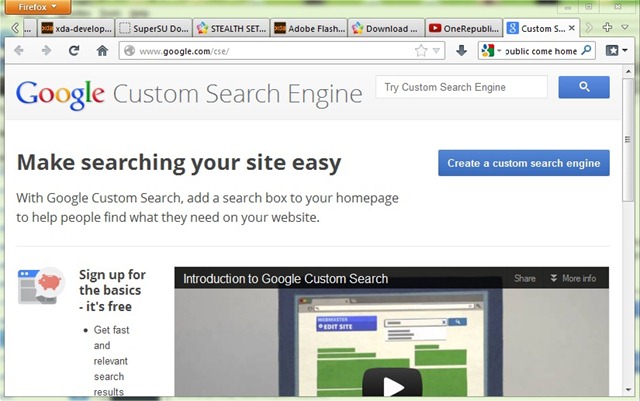Screen dimensions: 640x401
Task: Bookmark this page using the star icon
Action: pyautogui.click(x=421, y=51)
